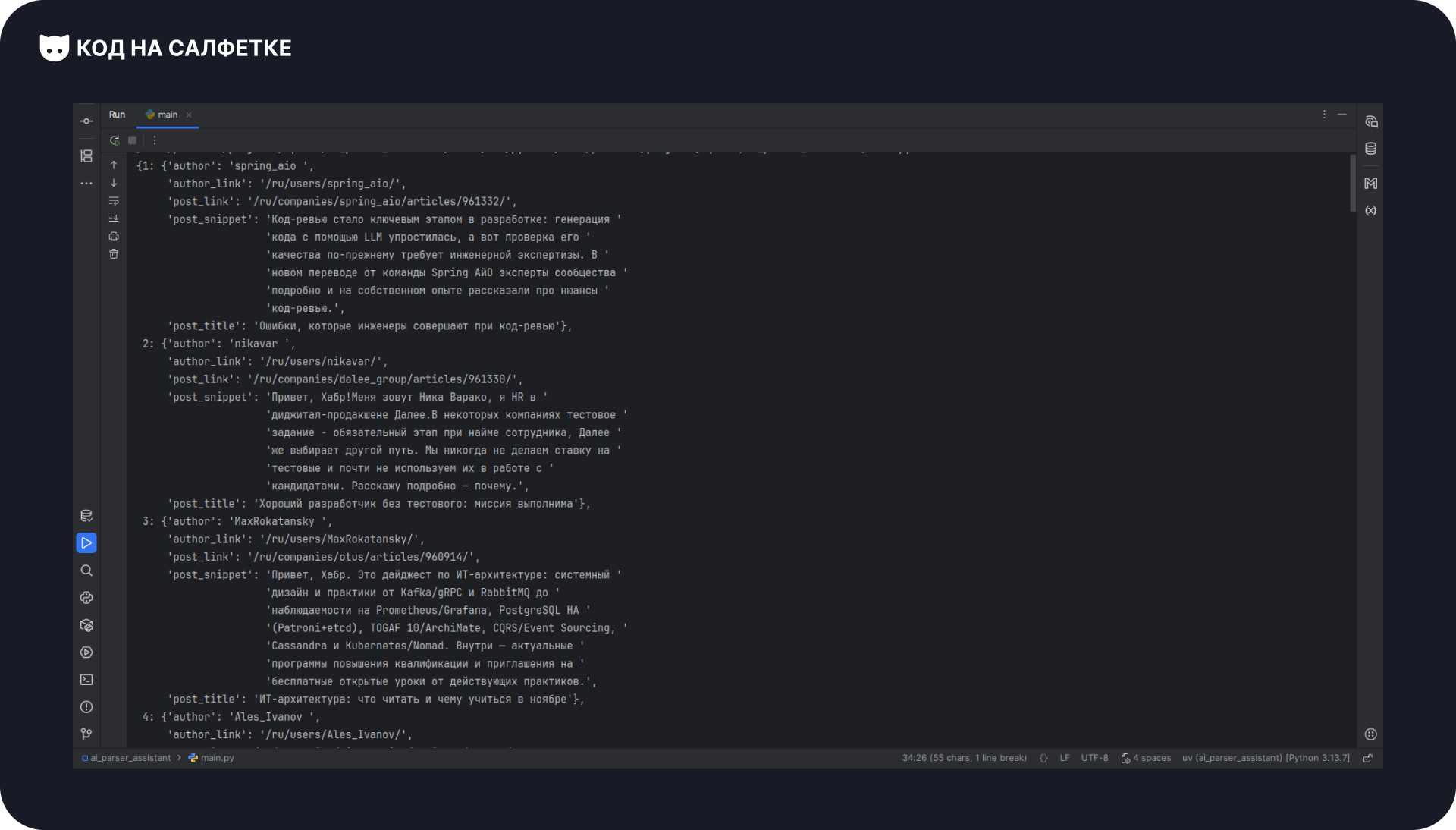
Task: Open the Python Packages tool window
Action: (86, 625)
